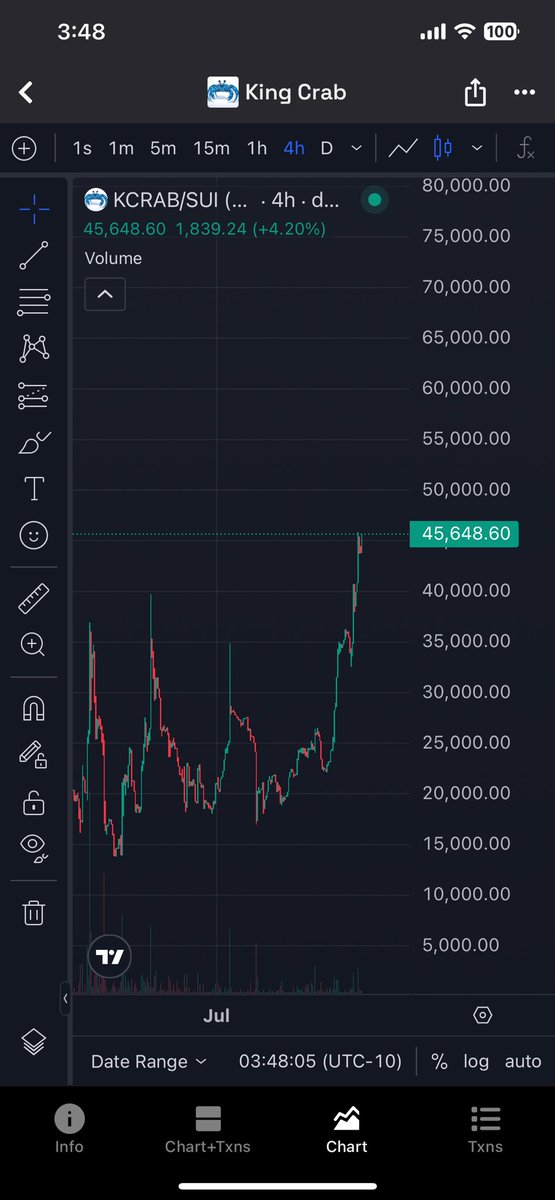Select the brush drawing tool
555x1200 pixels.
(x=34, y=443)
